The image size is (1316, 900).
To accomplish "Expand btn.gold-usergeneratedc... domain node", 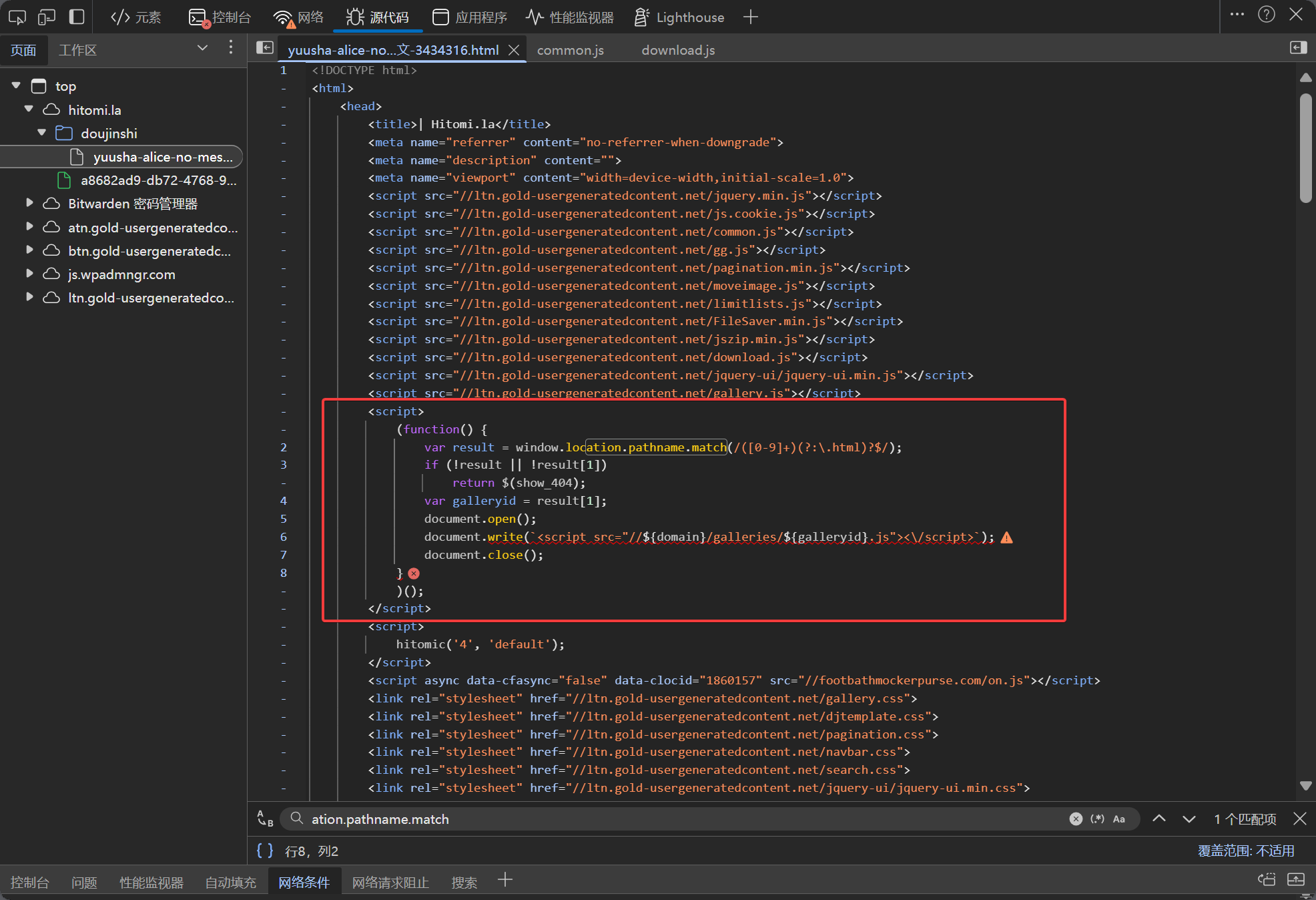I will (29, 250).
